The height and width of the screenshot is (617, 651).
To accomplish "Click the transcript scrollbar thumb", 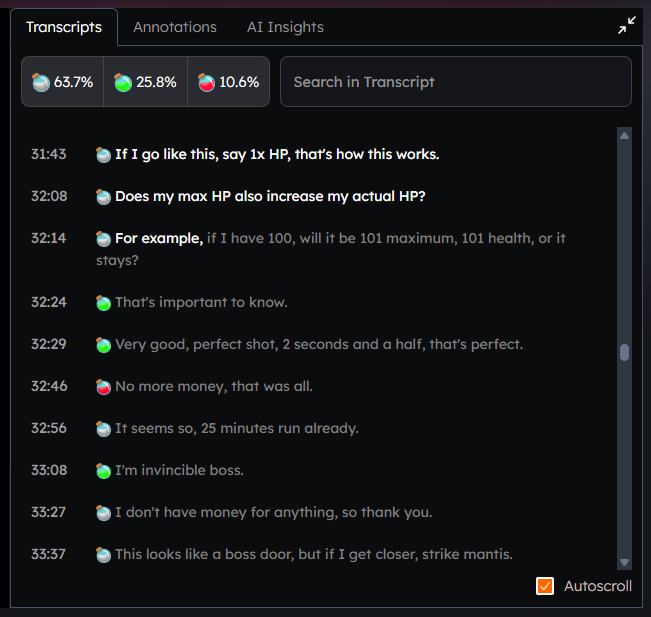I will (x=624, y=353).
